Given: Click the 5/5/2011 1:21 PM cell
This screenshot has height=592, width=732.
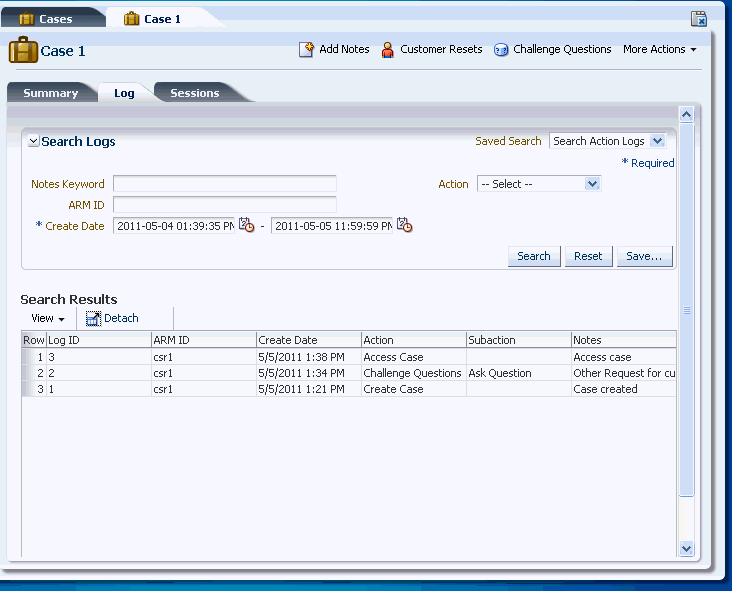Looking at the screenshot, I should point(309,389).
